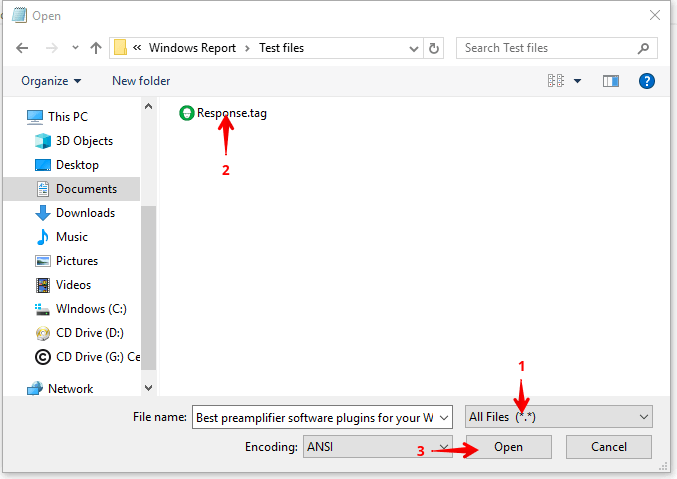This screenshot has height=479, width=677.
Task: Select This PC in navigation pane
Action: 68,117
